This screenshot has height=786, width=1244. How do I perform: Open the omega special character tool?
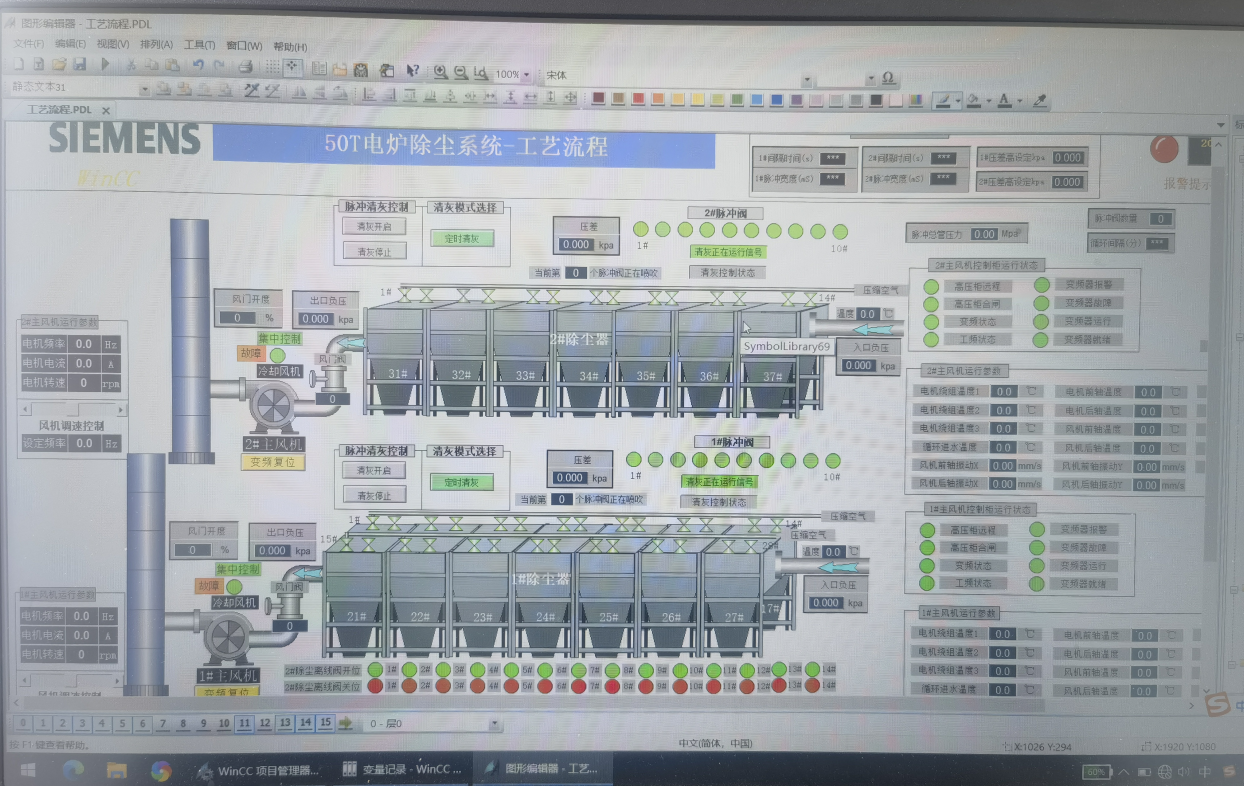887,78
